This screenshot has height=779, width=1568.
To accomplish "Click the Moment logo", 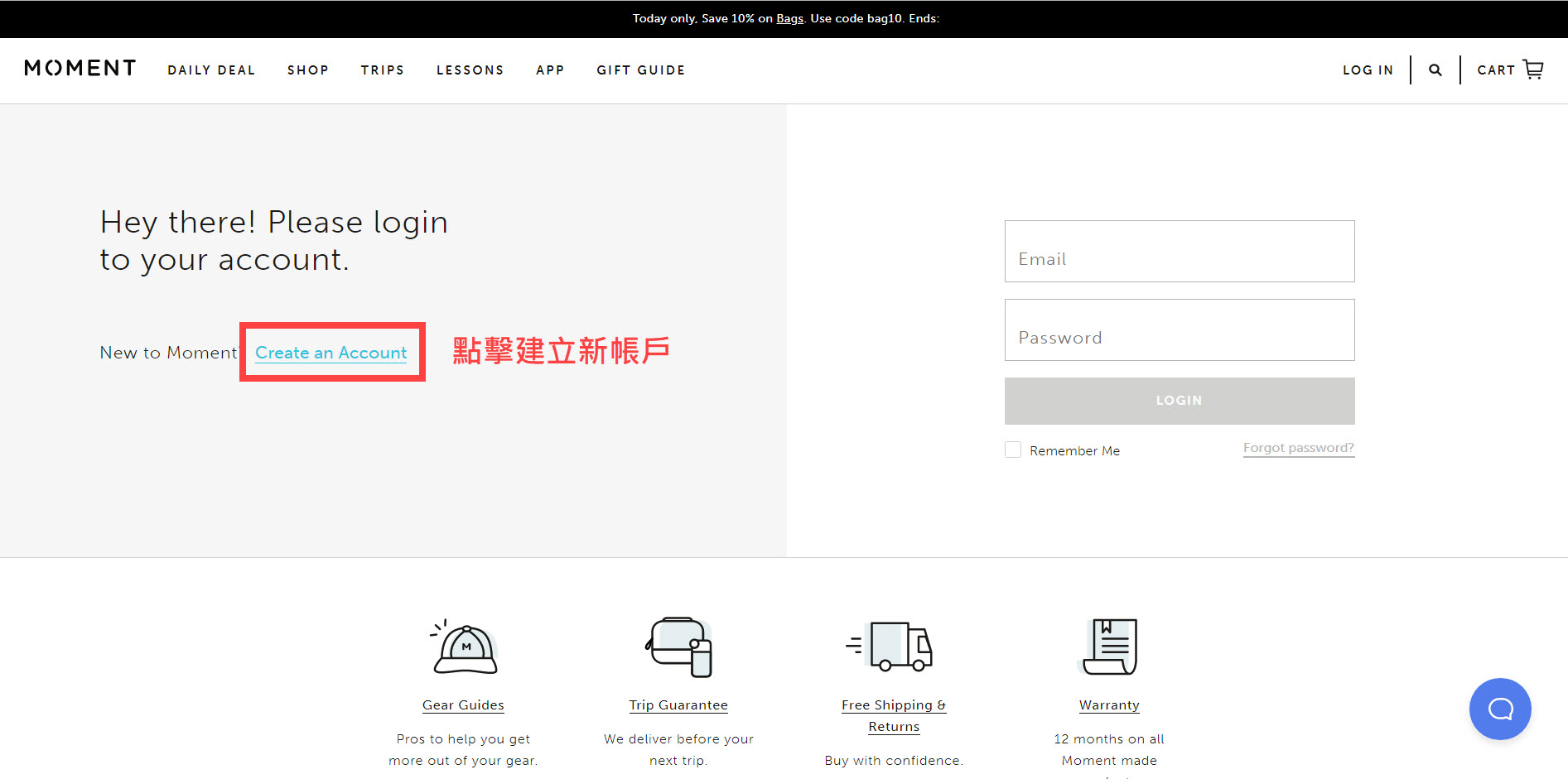I will tap(80, 69).
